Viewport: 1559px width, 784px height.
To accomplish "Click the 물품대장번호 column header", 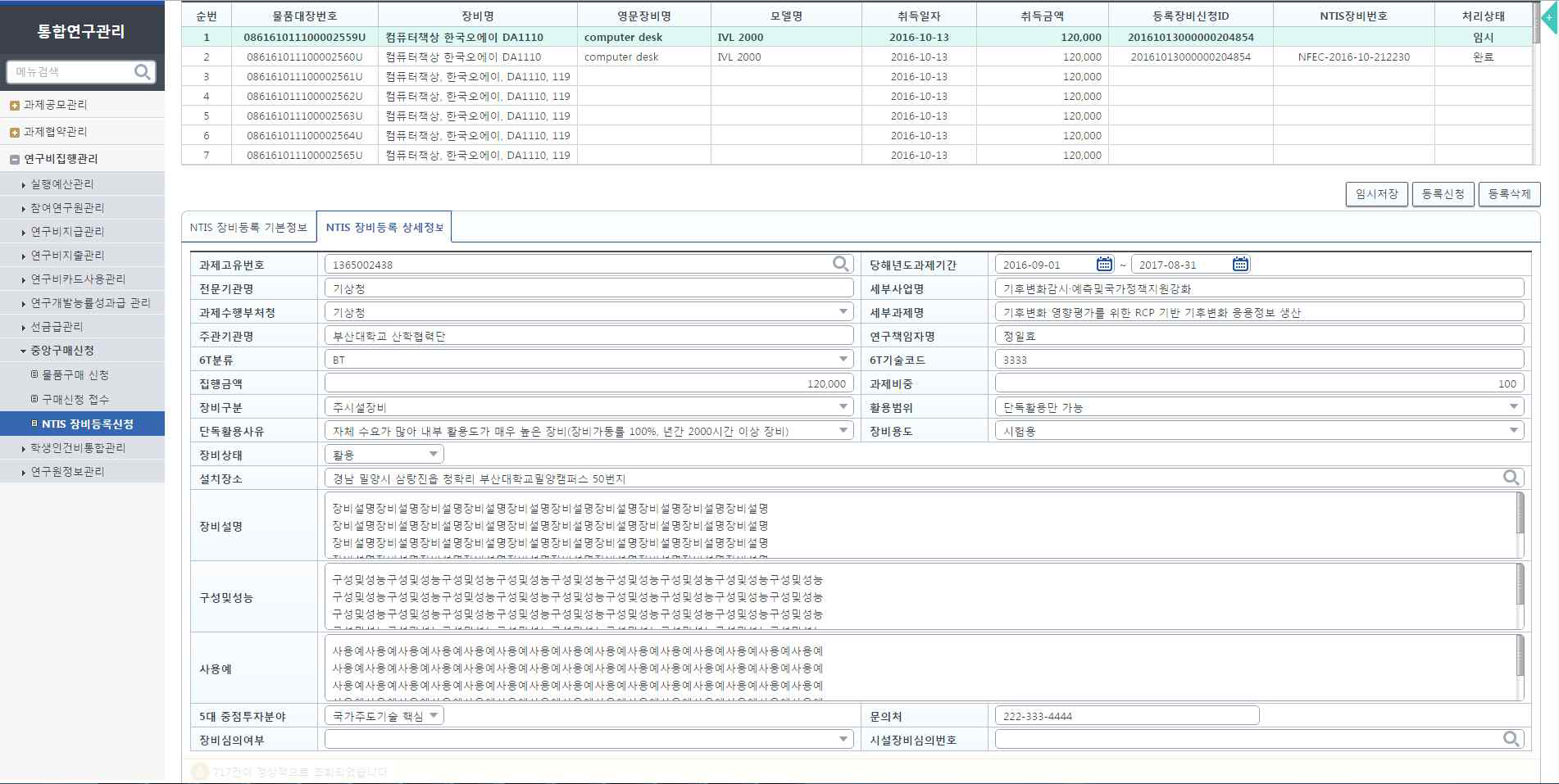I will tap(305, 16).
